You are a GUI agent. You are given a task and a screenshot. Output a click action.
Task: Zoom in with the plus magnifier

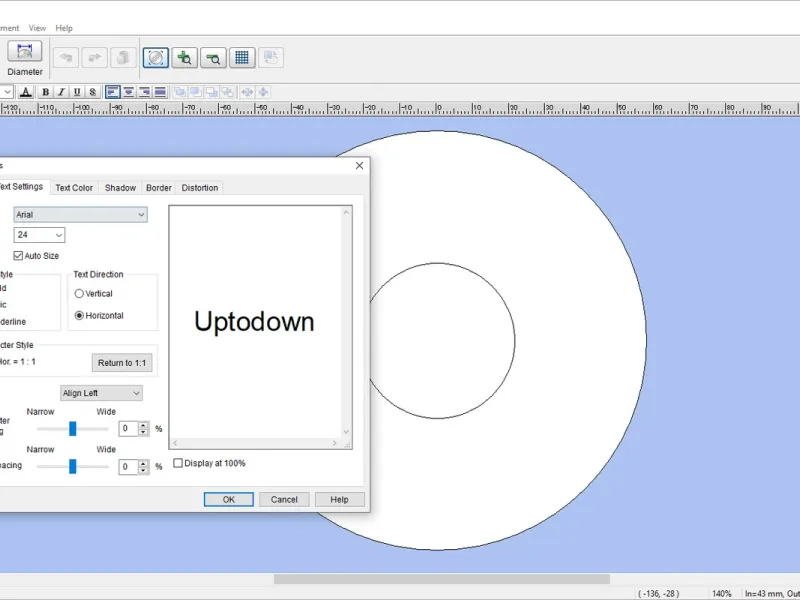[x=185, y=57]
